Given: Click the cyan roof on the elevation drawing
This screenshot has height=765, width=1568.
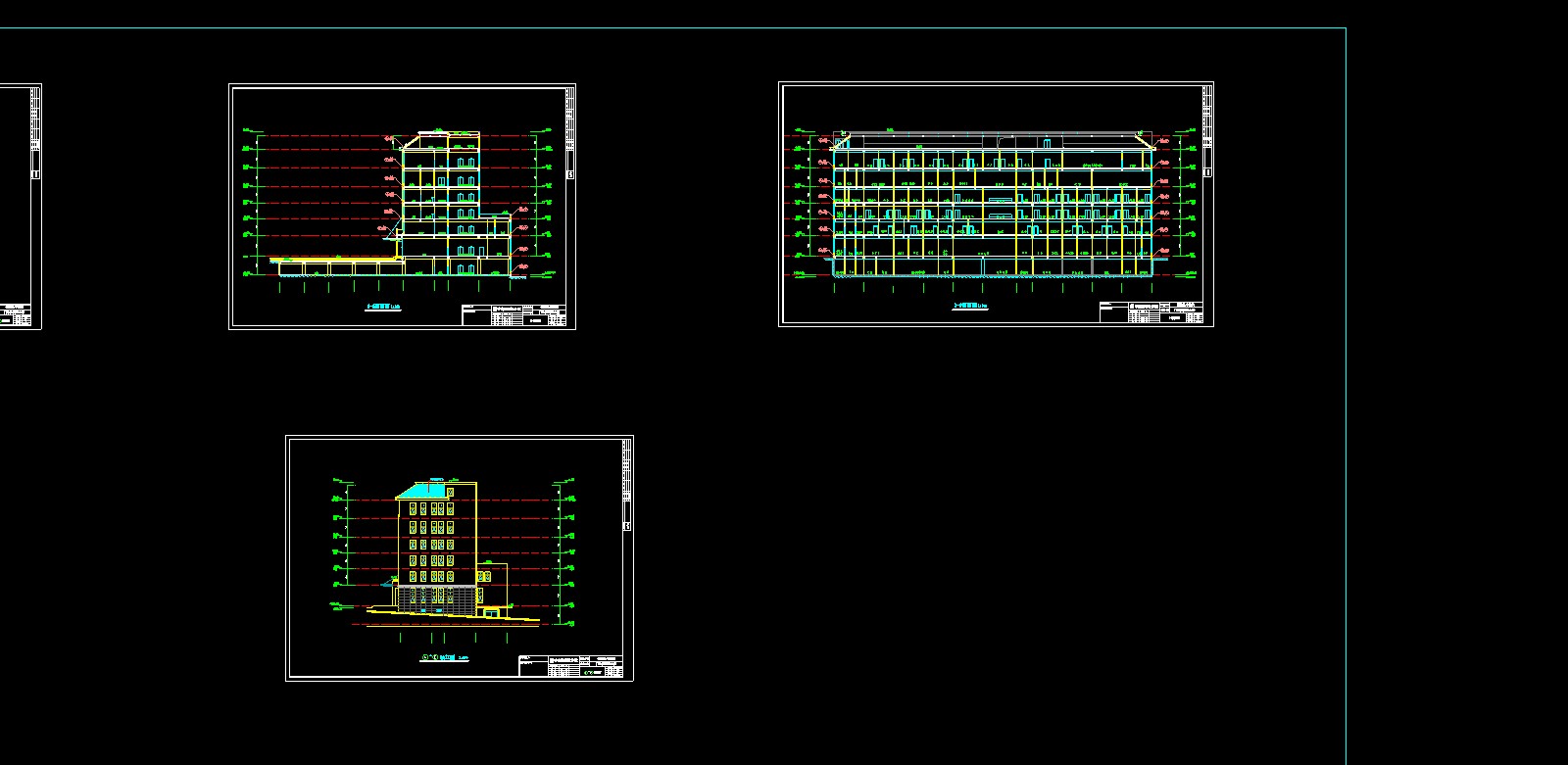Looking at the screenshot, I should click(422, 490).
